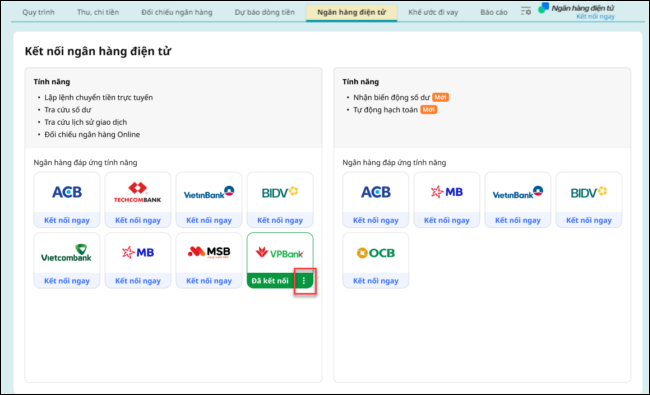Select the OCB logo

pos(376,253)
